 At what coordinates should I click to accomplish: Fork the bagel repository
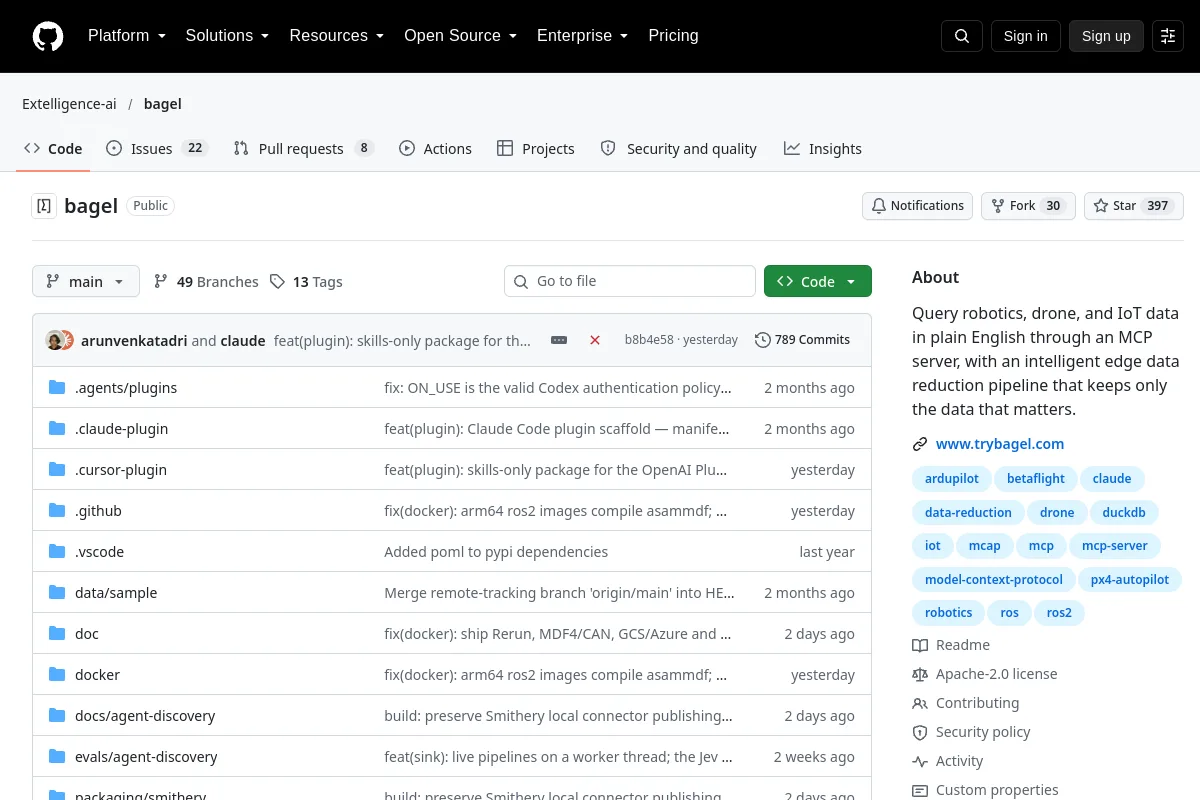pyautogui.click(x=1028, y=206)
